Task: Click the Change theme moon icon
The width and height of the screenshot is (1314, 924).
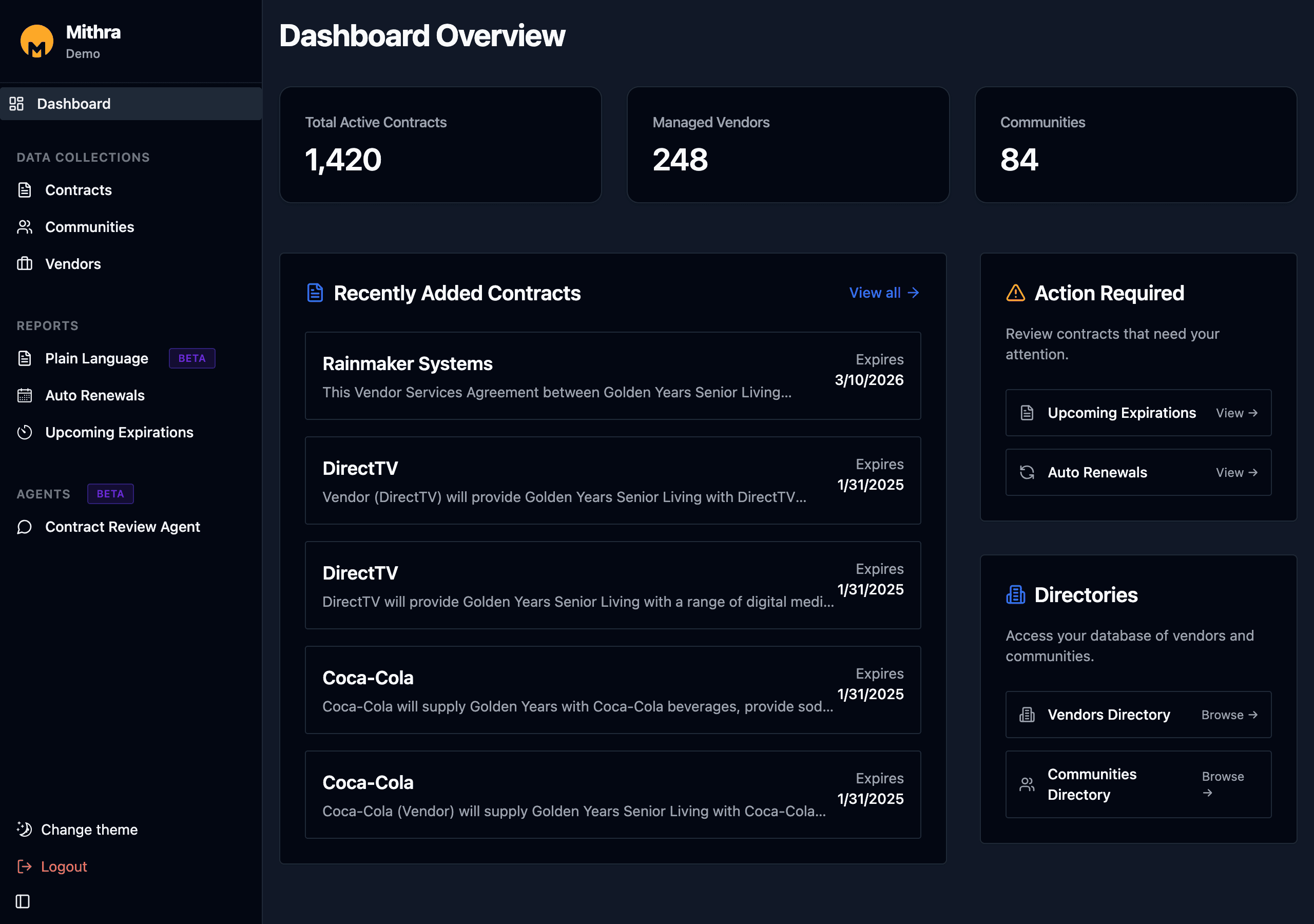Action: (x=24, y=829)
